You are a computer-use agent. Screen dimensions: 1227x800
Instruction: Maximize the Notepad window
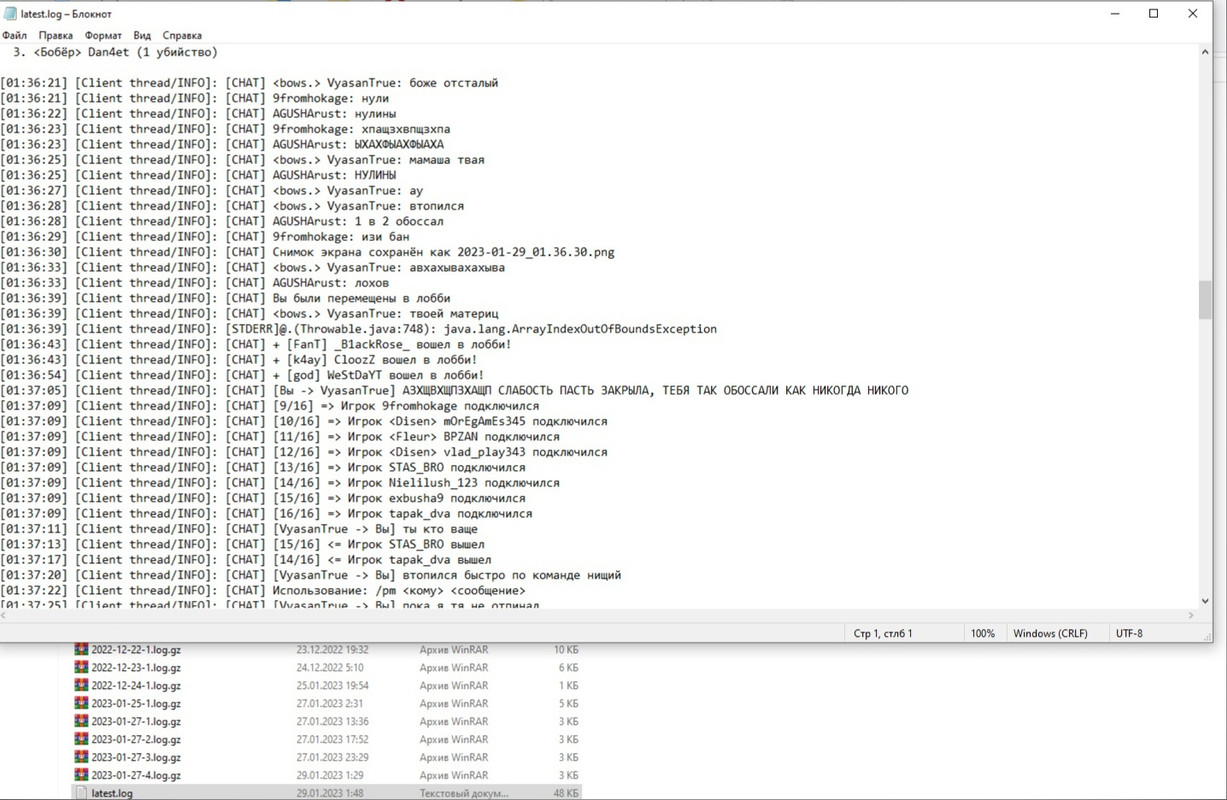coord(1153,14)
